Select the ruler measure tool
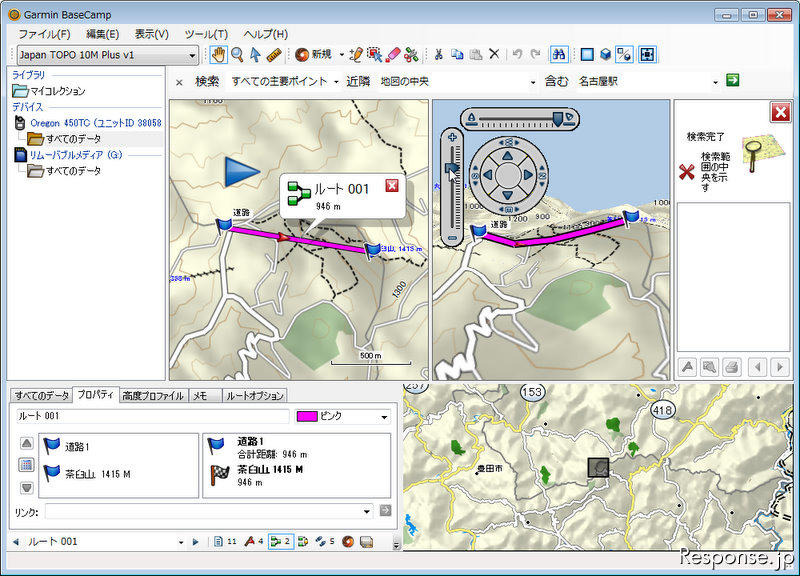The height and width of the screenshot is (576, 800). 274,54
